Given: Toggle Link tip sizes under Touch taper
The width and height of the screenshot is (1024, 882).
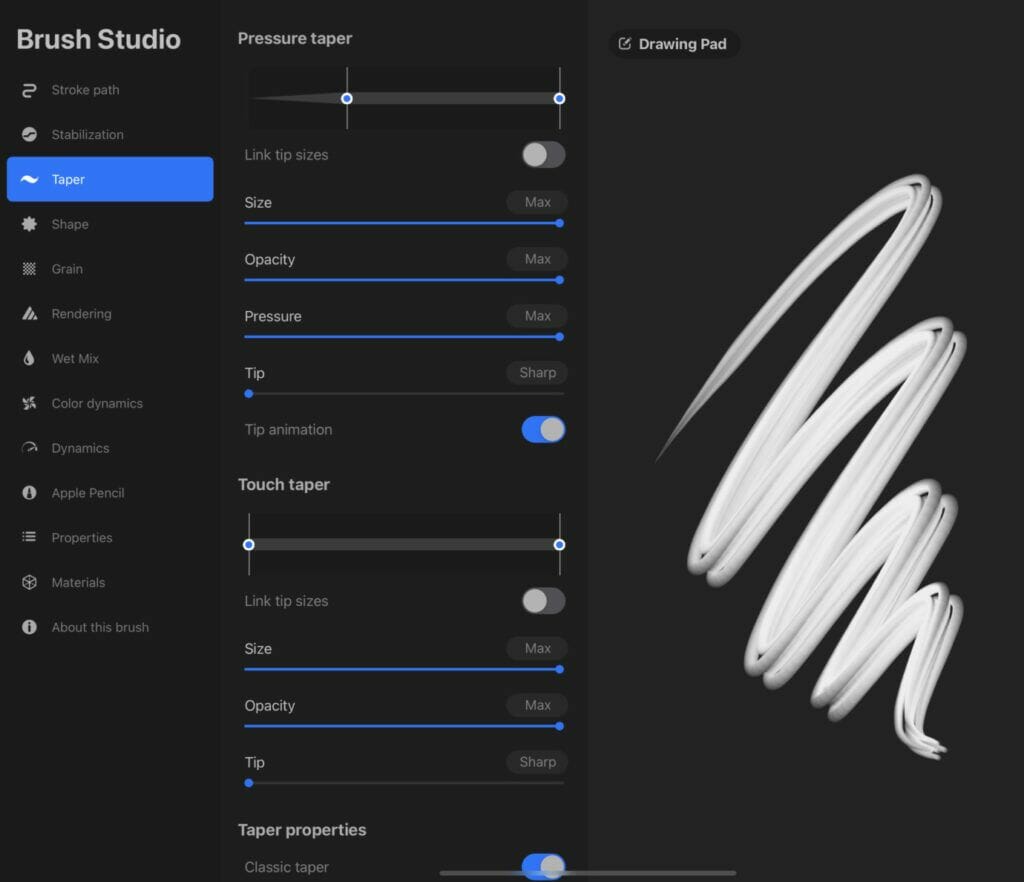Looking at the screenshot, I should (543, 601).
